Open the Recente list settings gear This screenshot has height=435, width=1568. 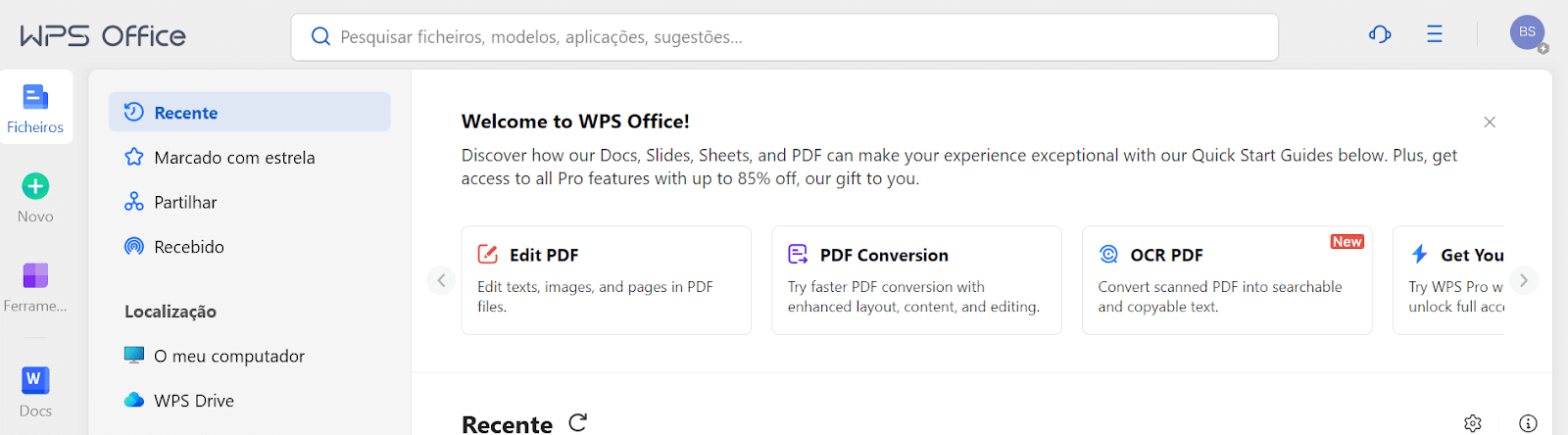tap(1473, 423)
